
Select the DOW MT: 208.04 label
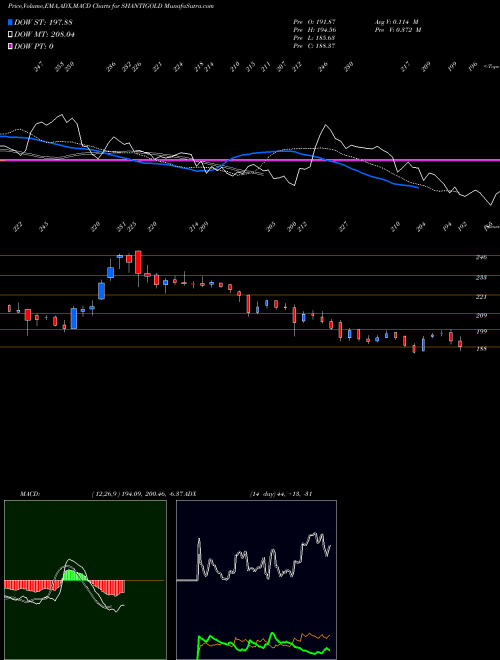coord(45,35)
